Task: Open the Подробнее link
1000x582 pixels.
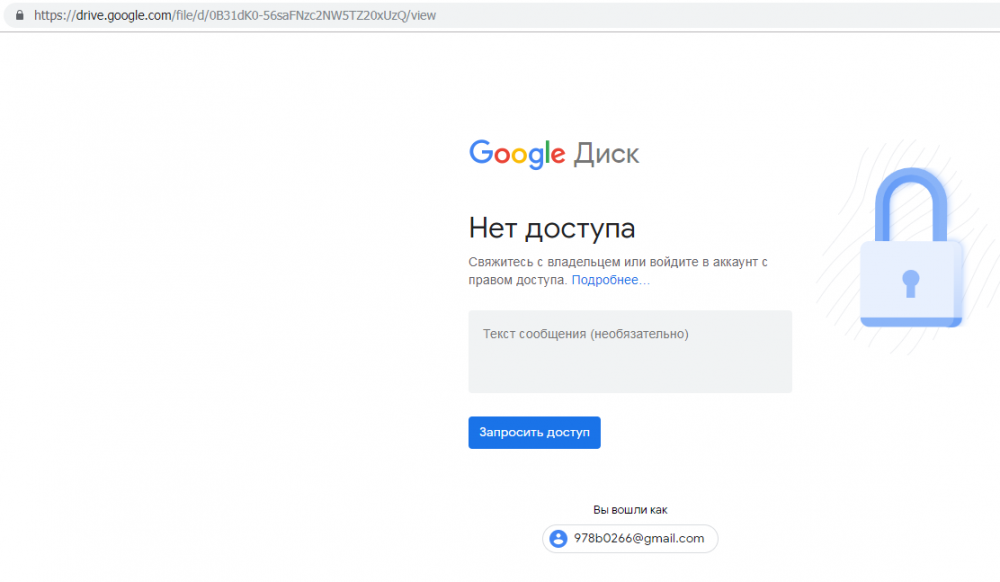Action: pos(610,280)
